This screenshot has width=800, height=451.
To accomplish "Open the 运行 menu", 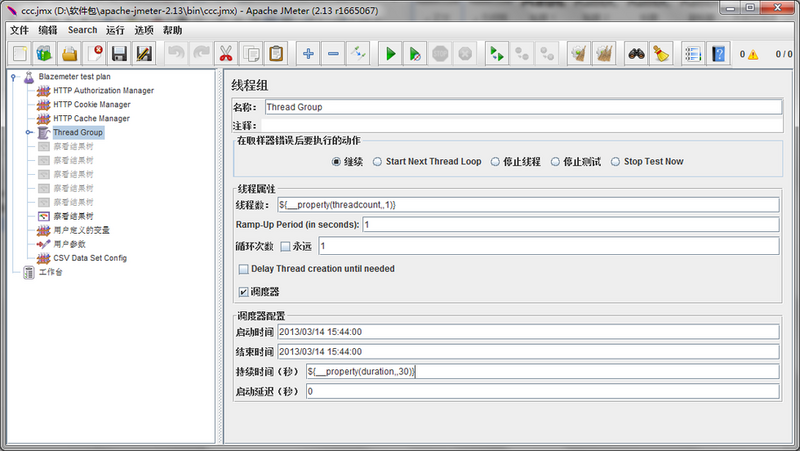I will (x=115, y=30).
